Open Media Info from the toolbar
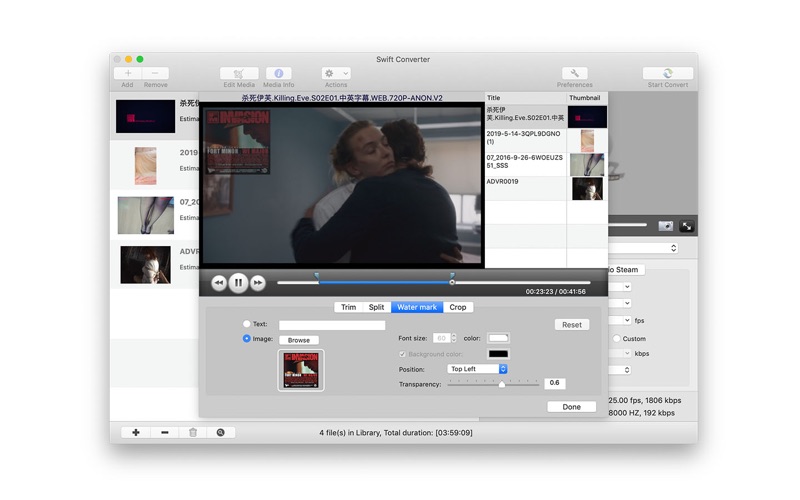800x500 pixels. (278, 74)
